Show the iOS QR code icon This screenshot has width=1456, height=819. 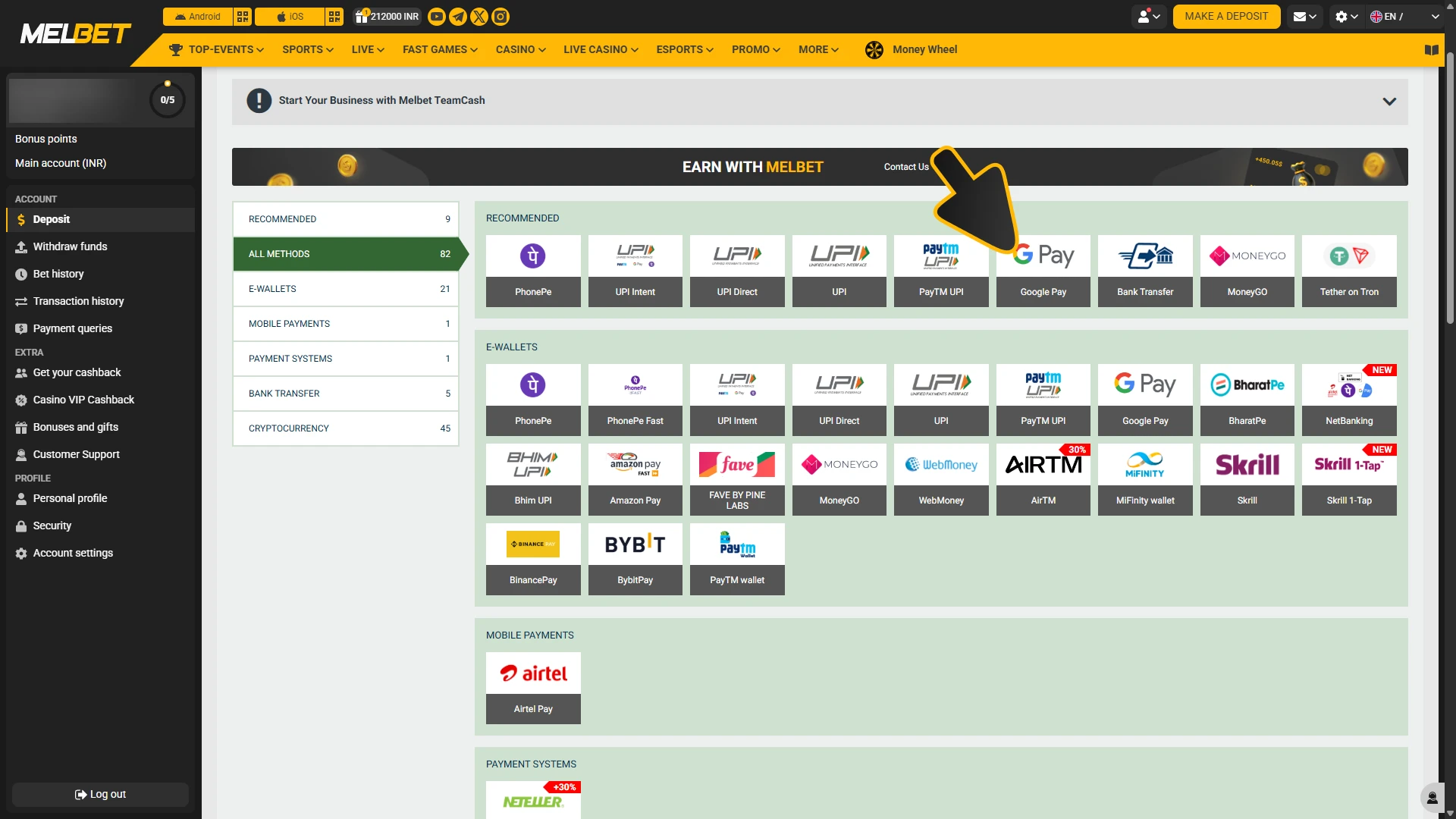coord(334,17)
